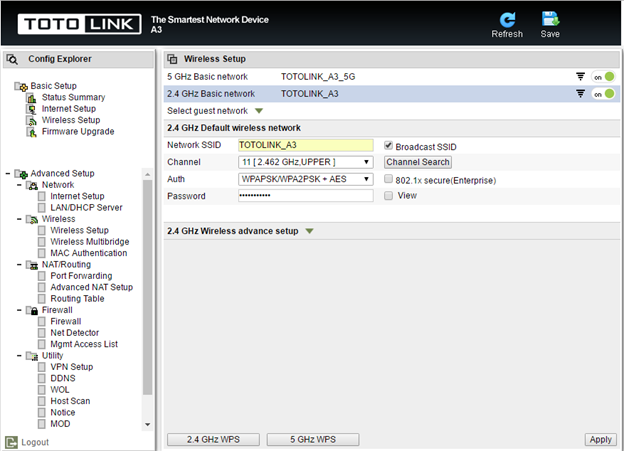624x451 pixels.
Task: Click the signal icon on 5 GHz network row
Action: [581, 76]
